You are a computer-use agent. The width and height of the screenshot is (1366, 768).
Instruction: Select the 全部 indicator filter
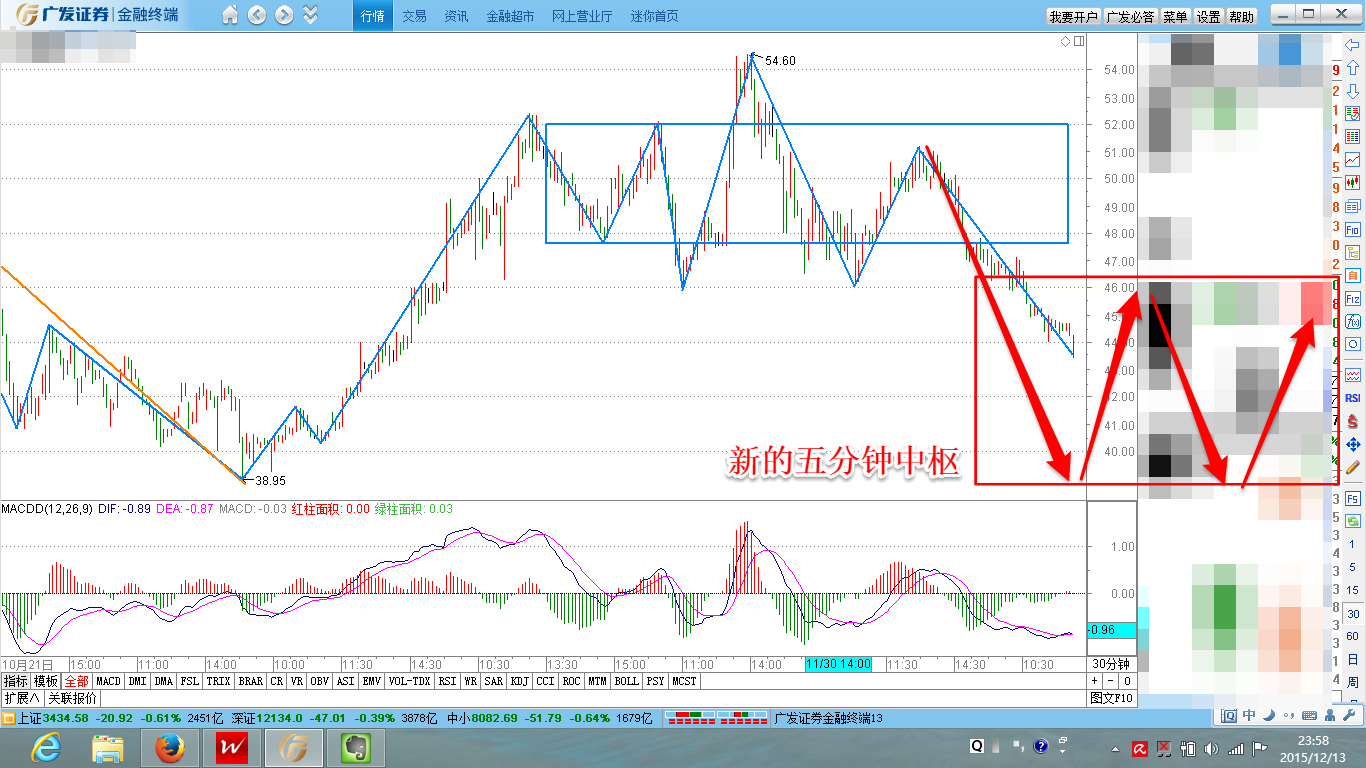[x=77, y=681]
